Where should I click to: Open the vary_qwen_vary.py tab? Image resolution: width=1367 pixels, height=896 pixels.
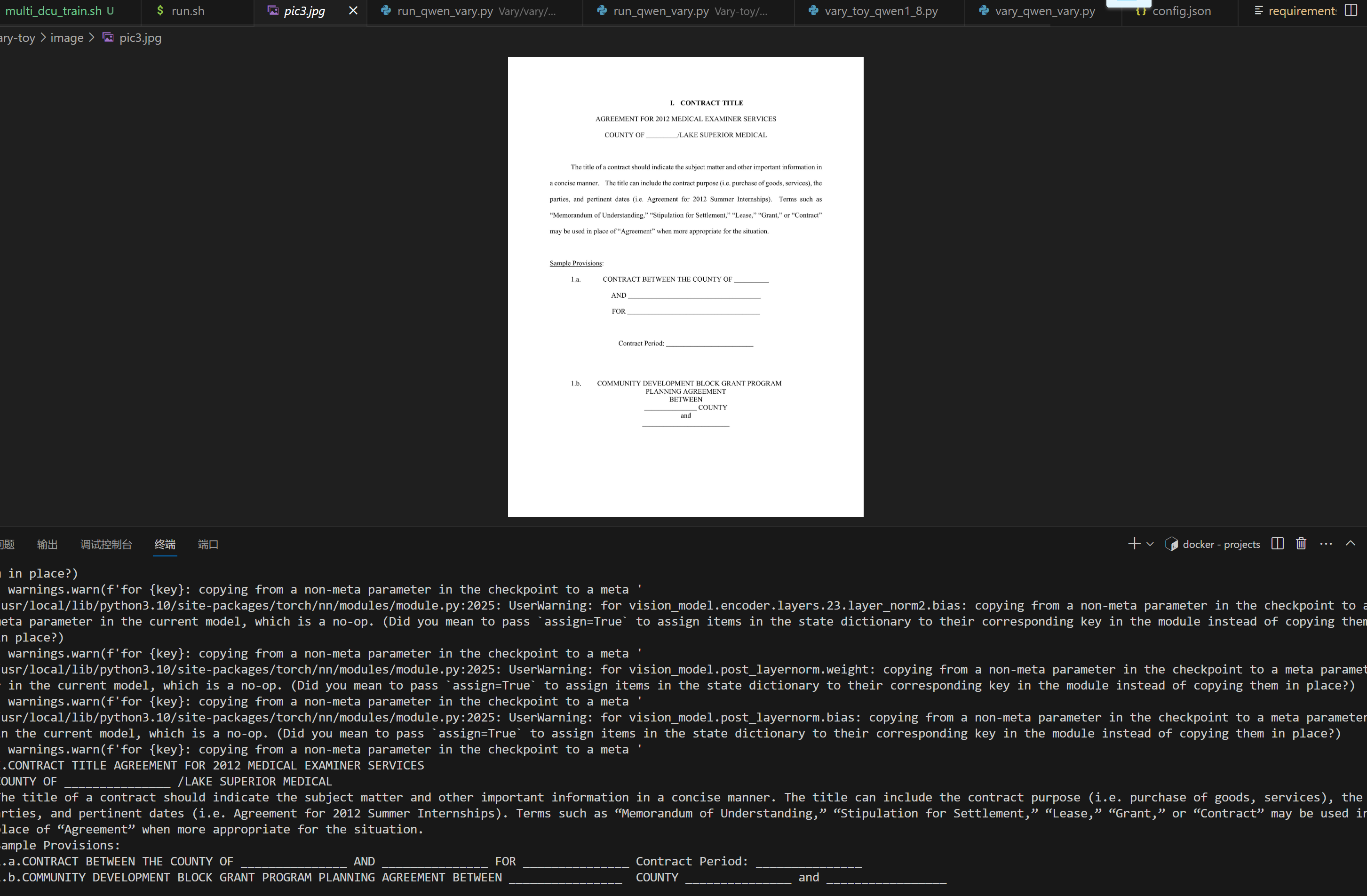click(1044, 11)
